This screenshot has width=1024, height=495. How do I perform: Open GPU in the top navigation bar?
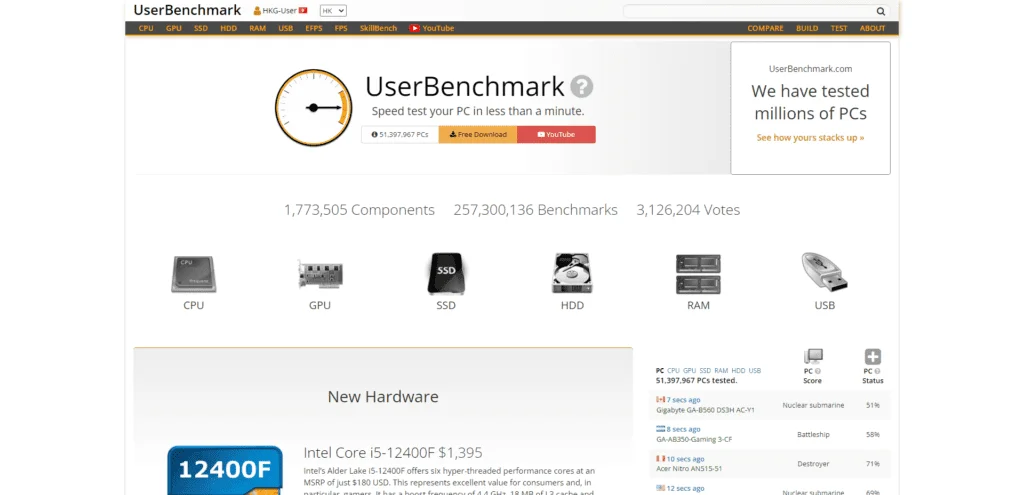click(x=174, y=28)
